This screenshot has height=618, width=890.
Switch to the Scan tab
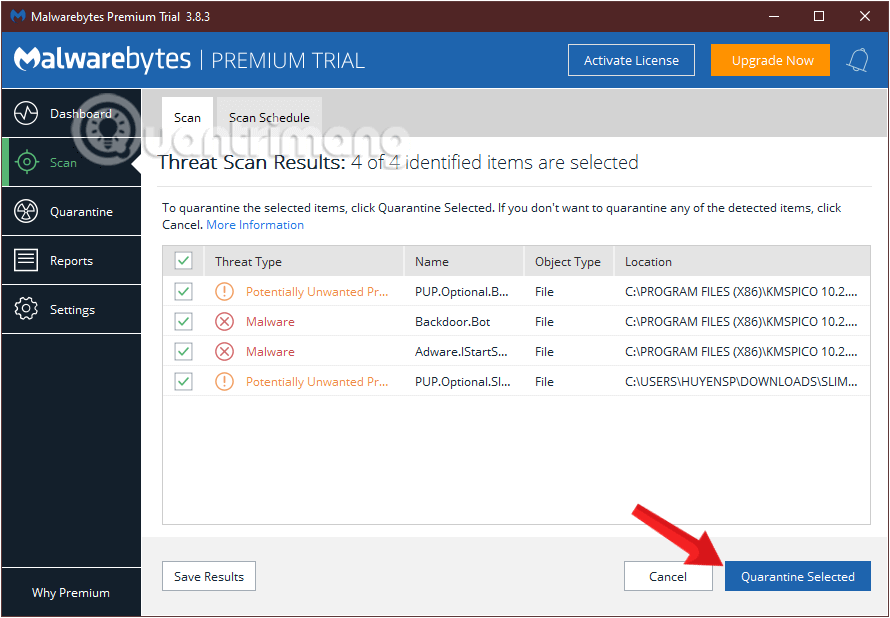click(187, 117)
